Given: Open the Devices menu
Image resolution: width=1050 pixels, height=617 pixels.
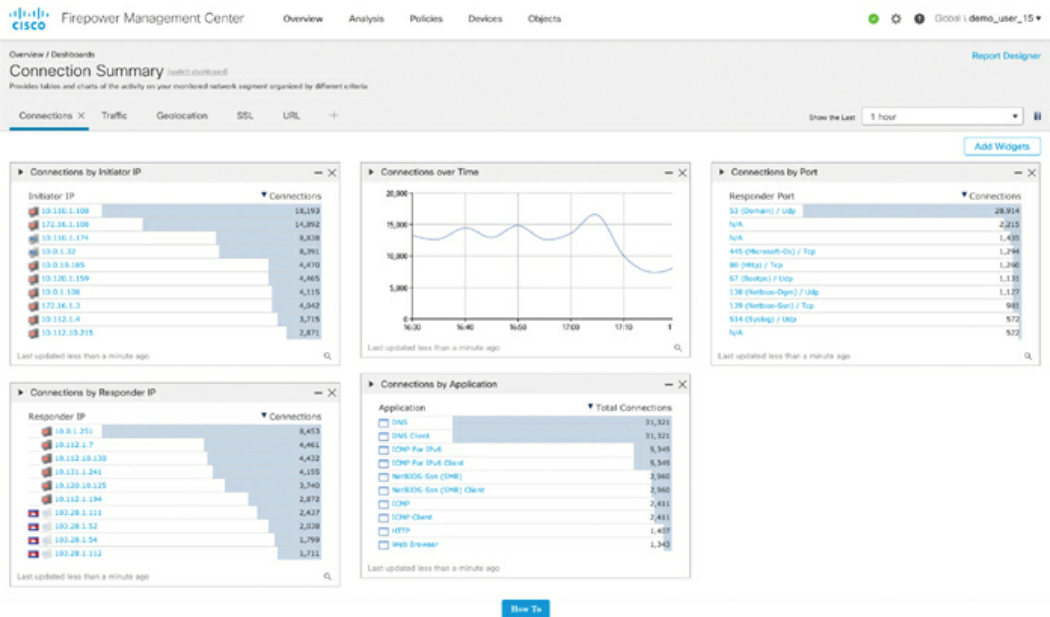Looking at the screenshot, I should 485,19.
